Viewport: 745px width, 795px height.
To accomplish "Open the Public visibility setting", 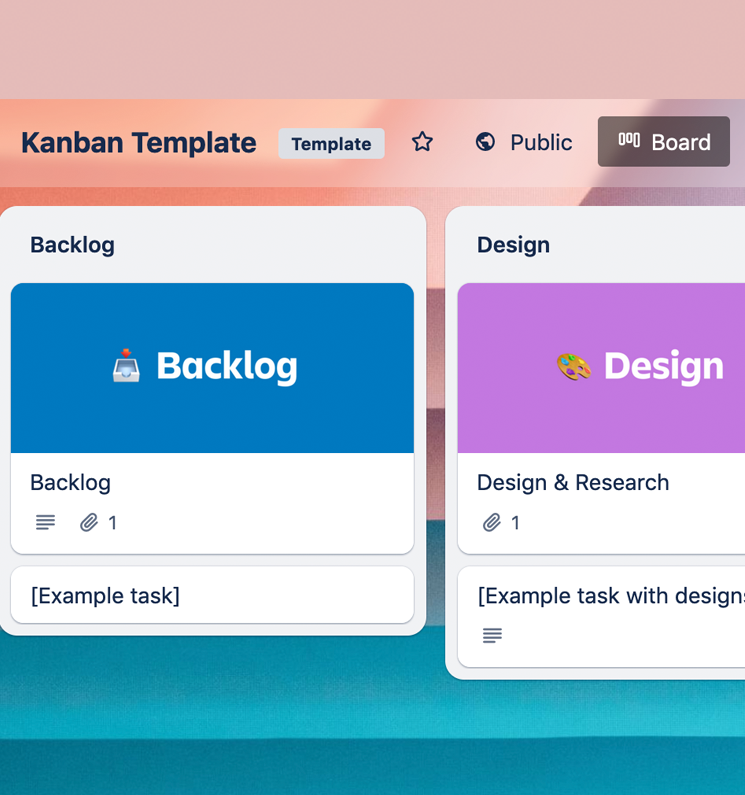I will (524, 142).
